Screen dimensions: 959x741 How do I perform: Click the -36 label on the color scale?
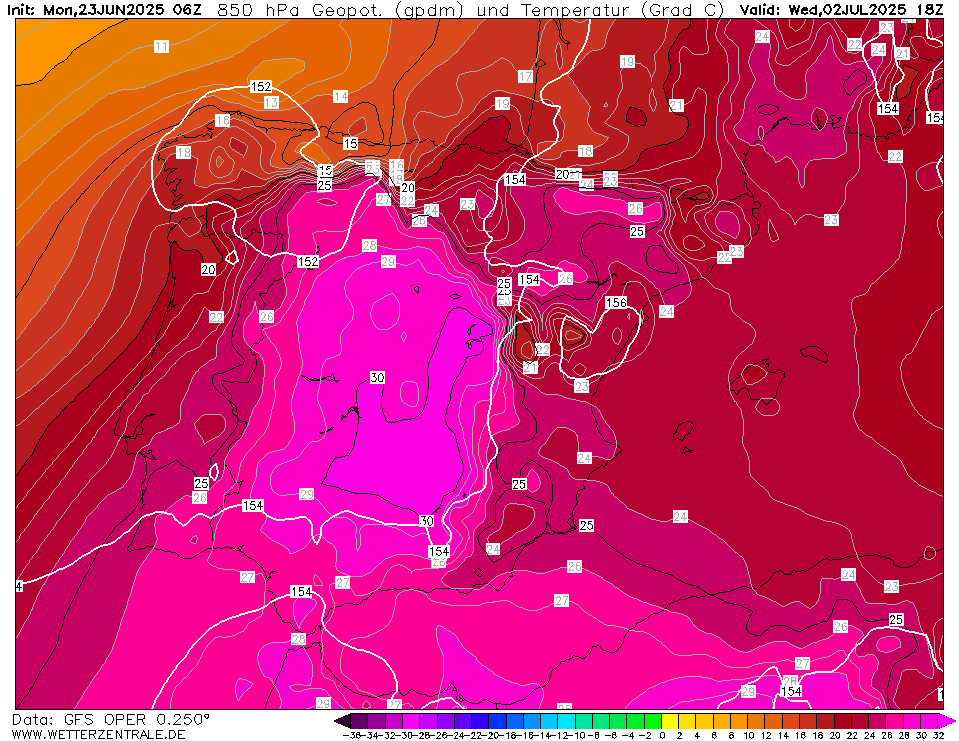(x=352, y=735)
